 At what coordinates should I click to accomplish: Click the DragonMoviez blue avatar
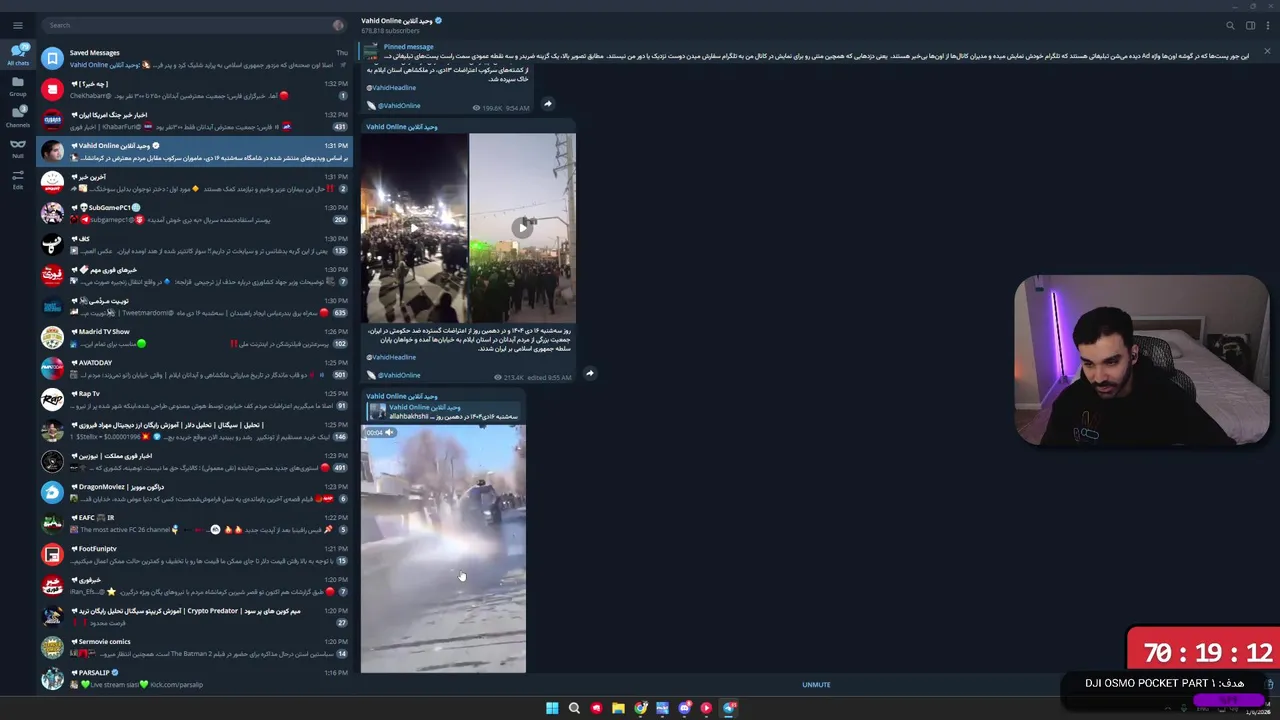[52, 492]
